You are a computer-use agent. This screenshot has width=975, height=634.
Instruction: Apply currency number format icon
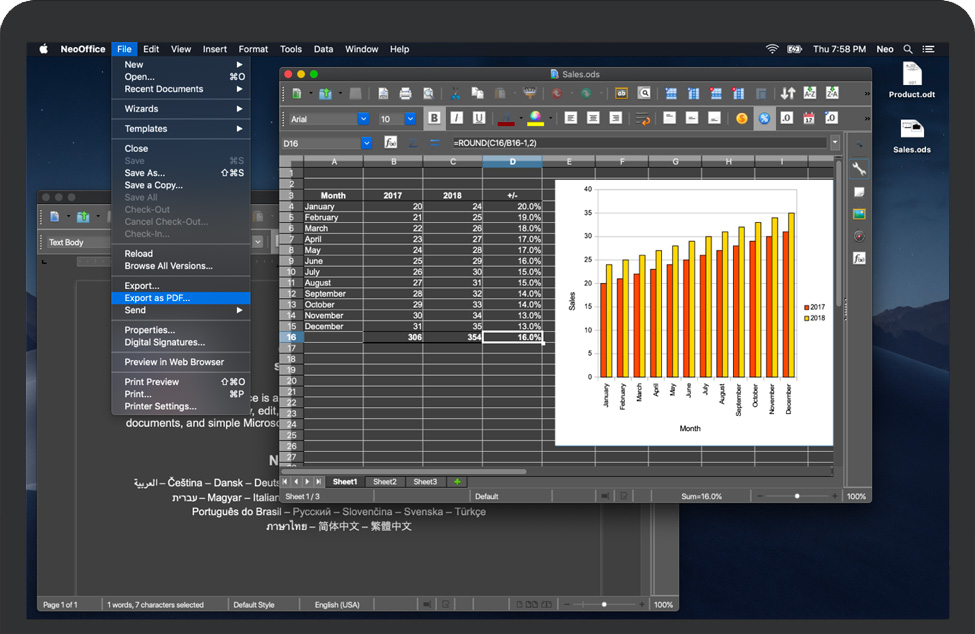point(742,118)
